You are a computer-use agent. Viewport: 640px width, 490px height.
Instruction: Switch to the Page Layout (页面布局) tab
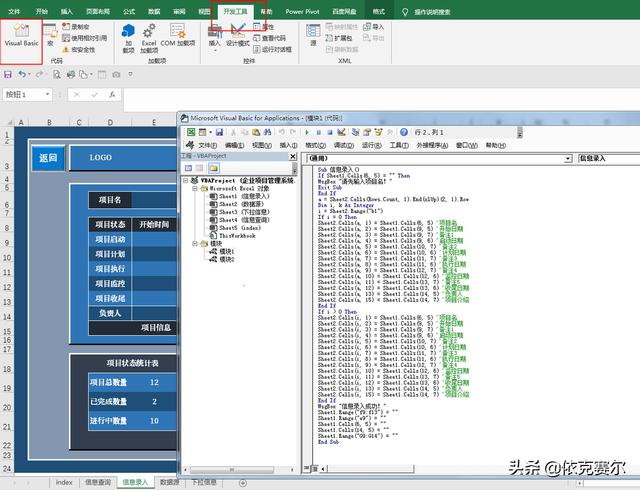point(98,11)
